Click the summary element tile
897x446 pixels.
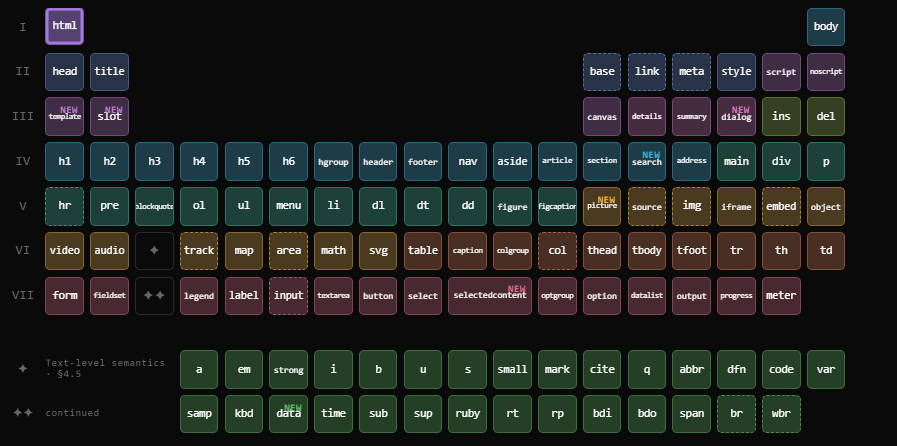[x=692, y=117]
